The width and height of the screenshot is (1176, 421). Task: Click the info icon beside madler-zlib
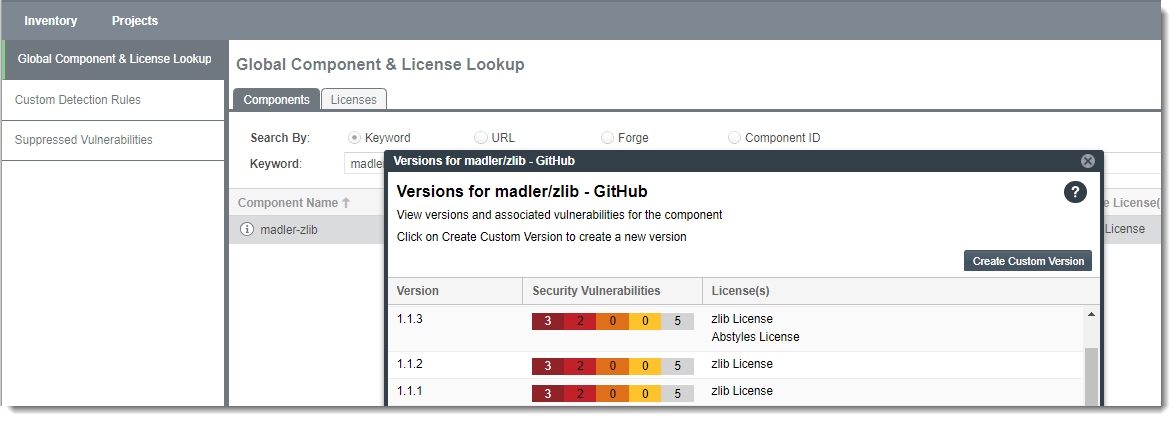point(247,229)
